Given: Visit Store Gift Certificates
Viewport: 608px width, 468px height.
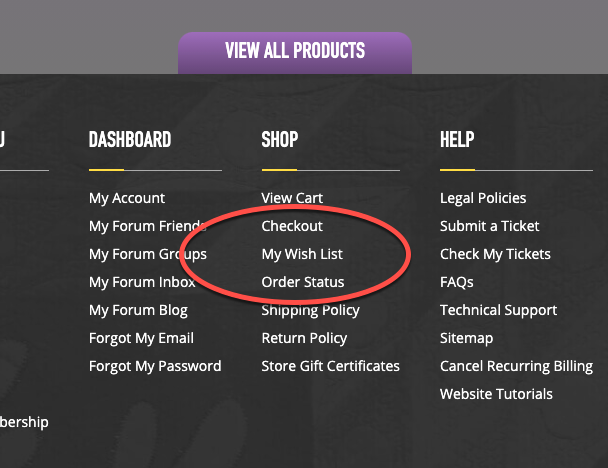Looking at the screenshot, I should [330, 366].
